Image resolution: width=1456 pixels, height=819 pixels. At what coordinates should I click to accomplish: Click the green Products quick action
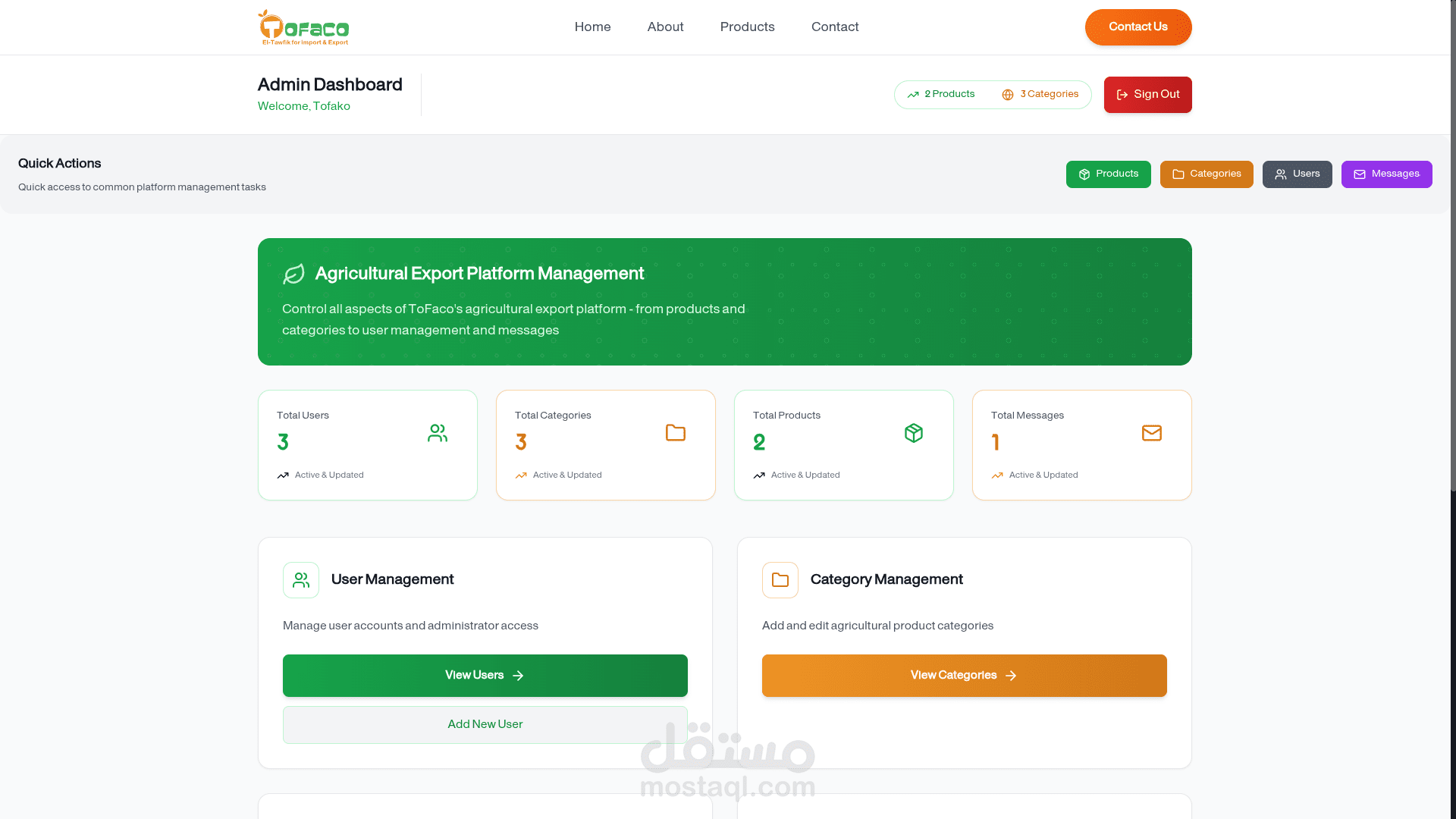coord(1108,174)
